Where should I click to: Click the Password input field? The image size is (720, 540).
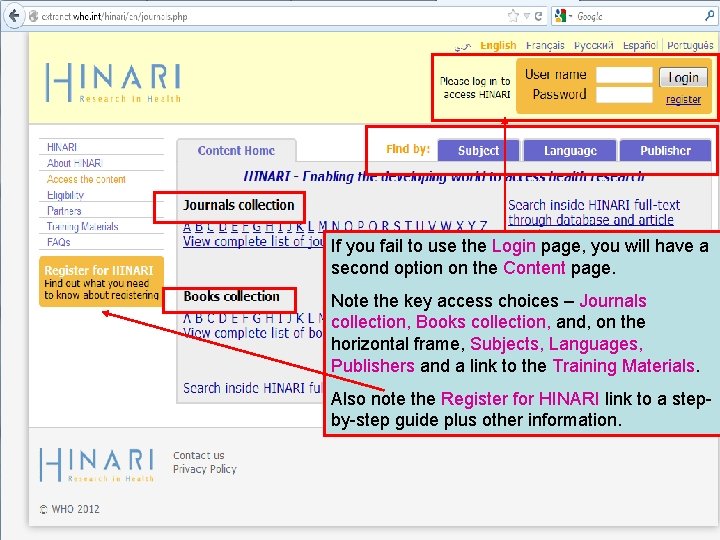[624, 95]
